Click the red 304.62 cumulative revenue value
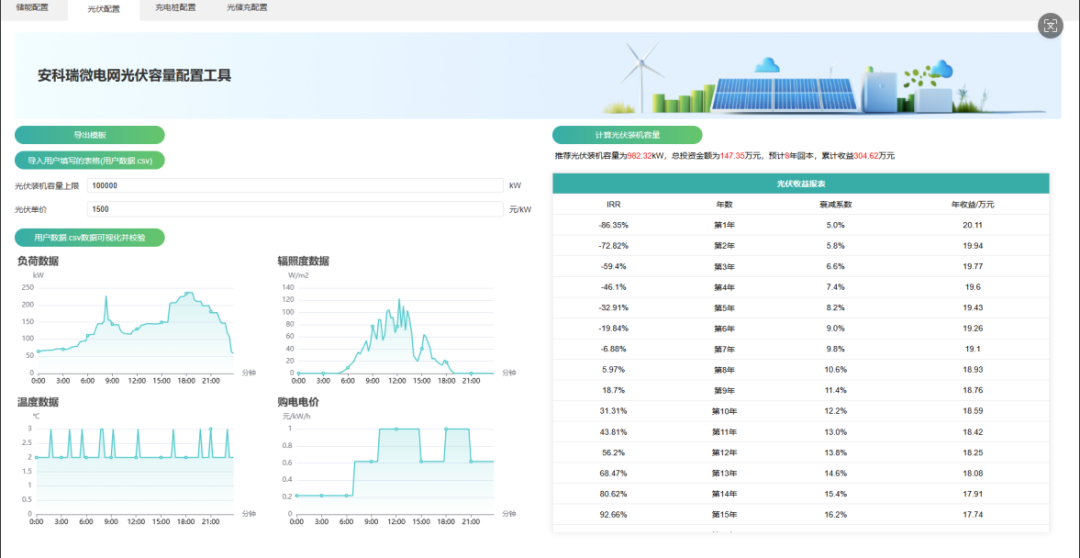 (x=866, y=156)
